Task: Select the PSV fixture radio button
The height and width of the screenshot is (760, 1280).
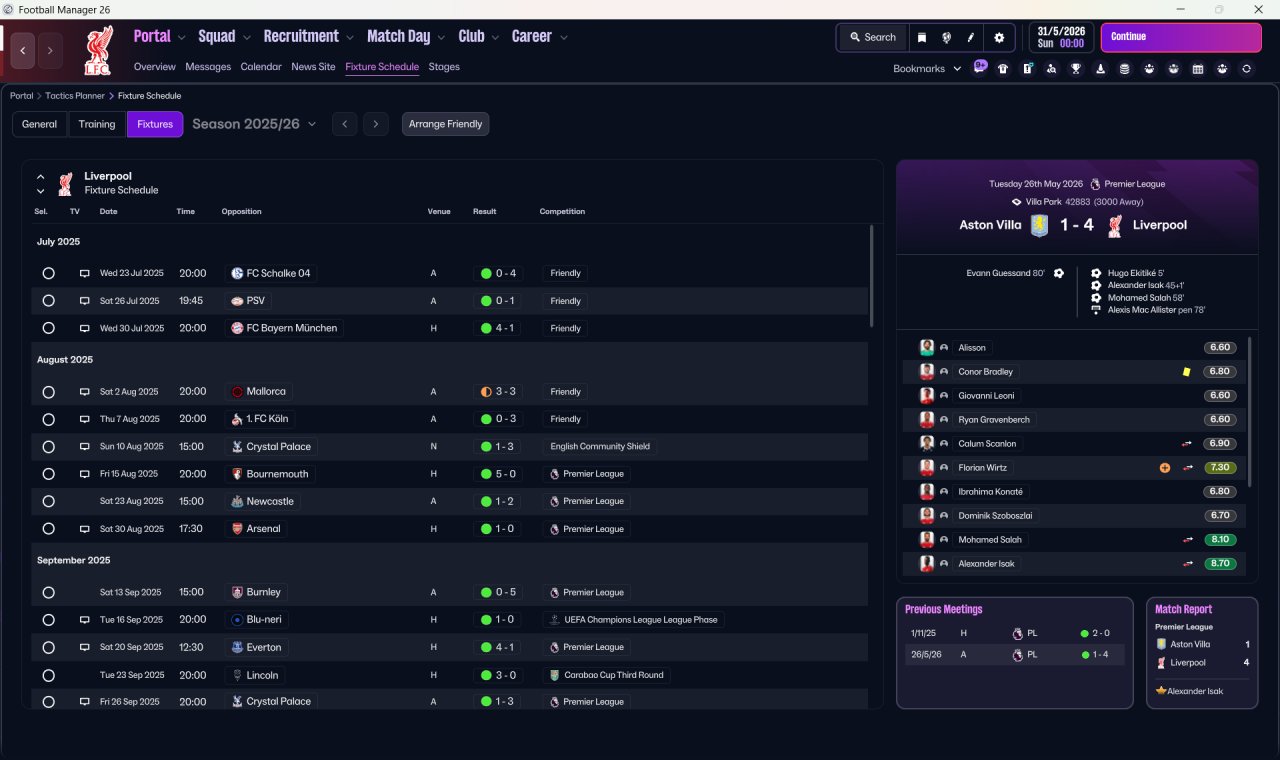Action: (x=48, y=301)
